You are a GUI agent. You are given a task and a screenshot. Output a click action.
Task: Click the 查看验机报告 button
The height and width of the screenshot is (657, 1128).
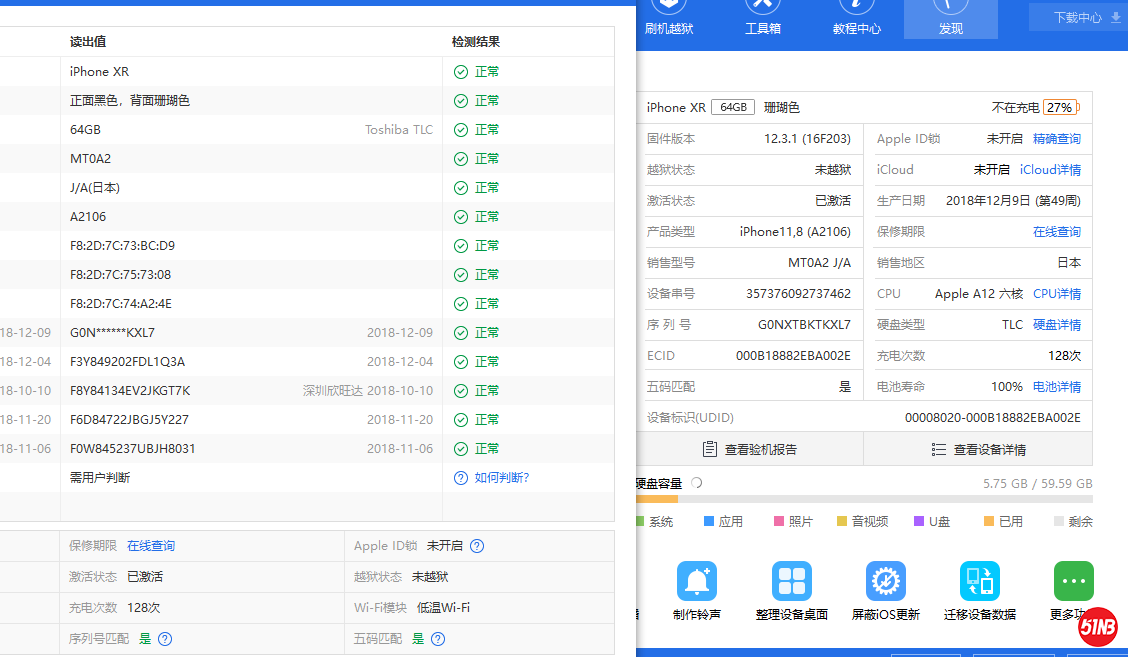coord(750,449)
